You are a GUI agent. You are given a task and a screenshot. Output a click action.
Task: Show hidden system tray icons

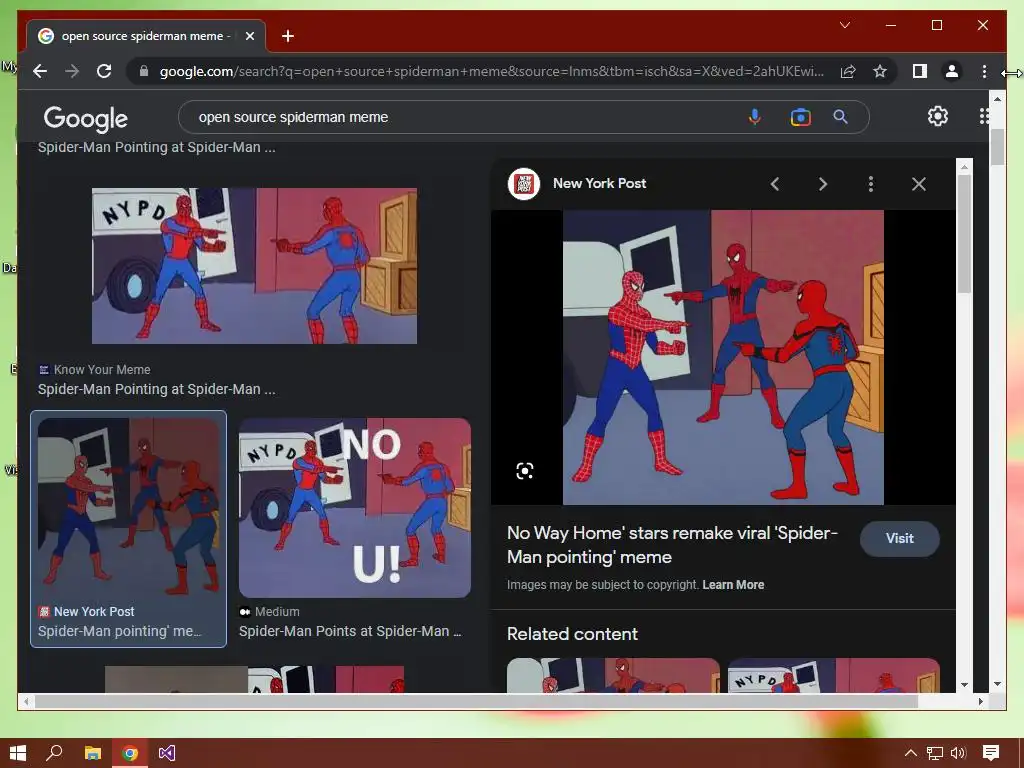[x=910, y=753]
